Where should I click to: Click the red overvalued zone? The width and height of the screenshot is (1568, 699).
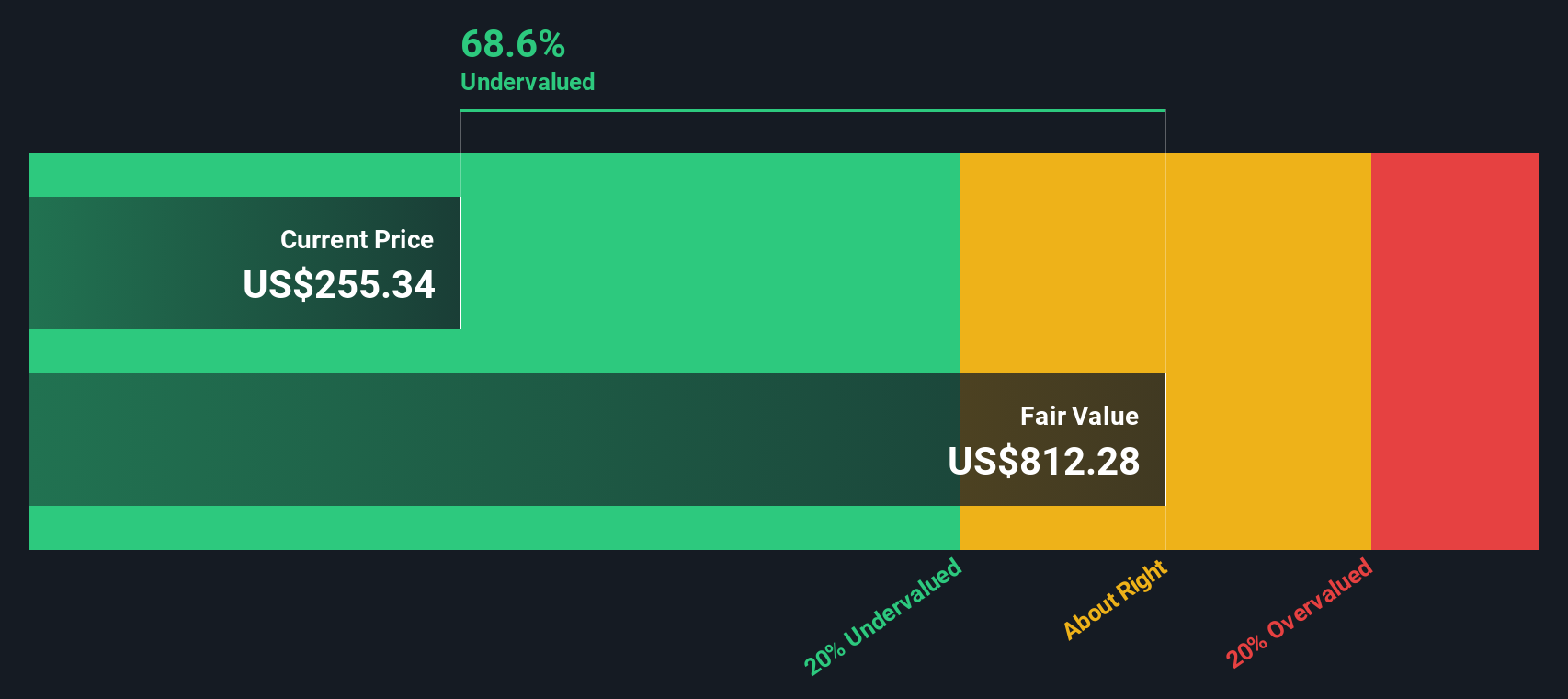(1454, 350)
